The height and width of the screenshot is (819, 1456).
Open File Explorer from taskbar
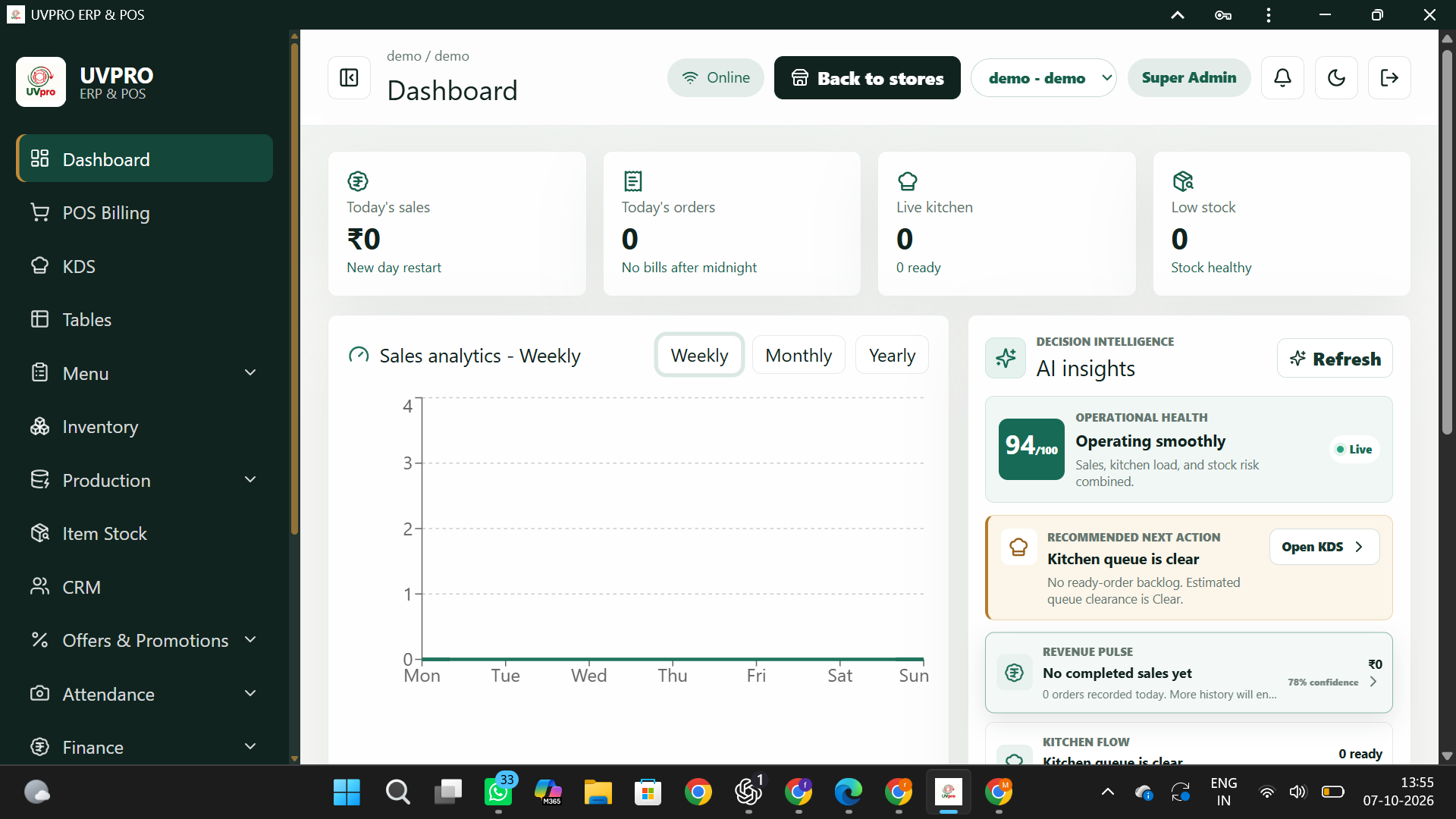(598, 792)
